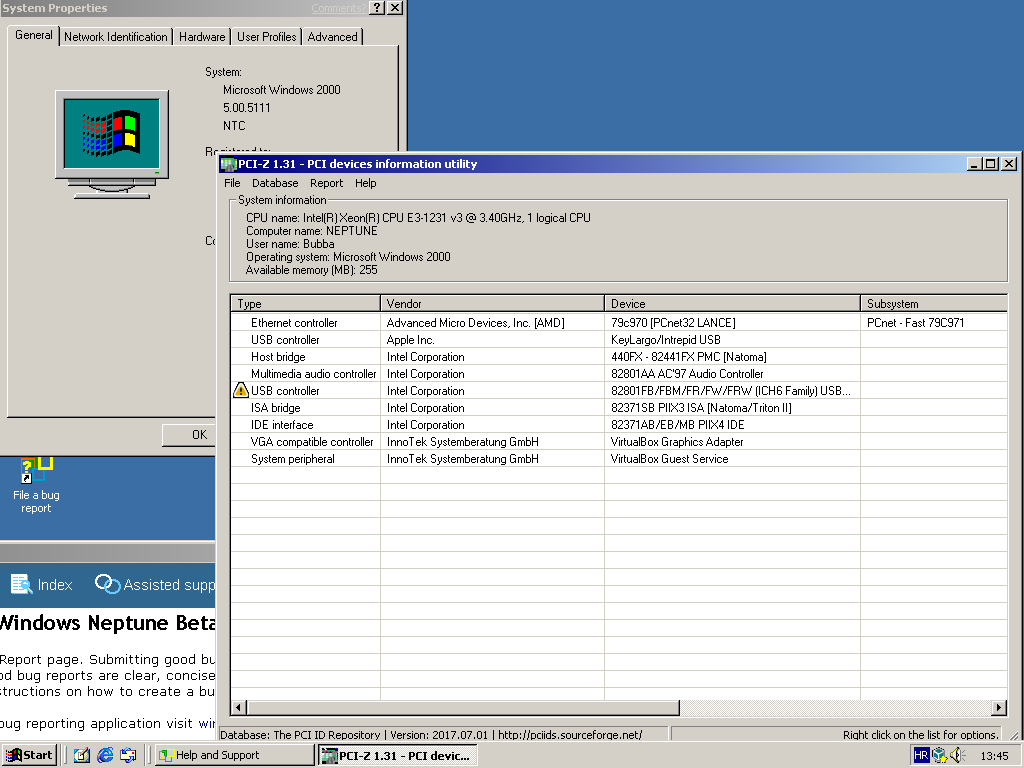Select the VirtualBox Graphics Adapter row
The image size is (1024, 768).
(x=677, y=442)
